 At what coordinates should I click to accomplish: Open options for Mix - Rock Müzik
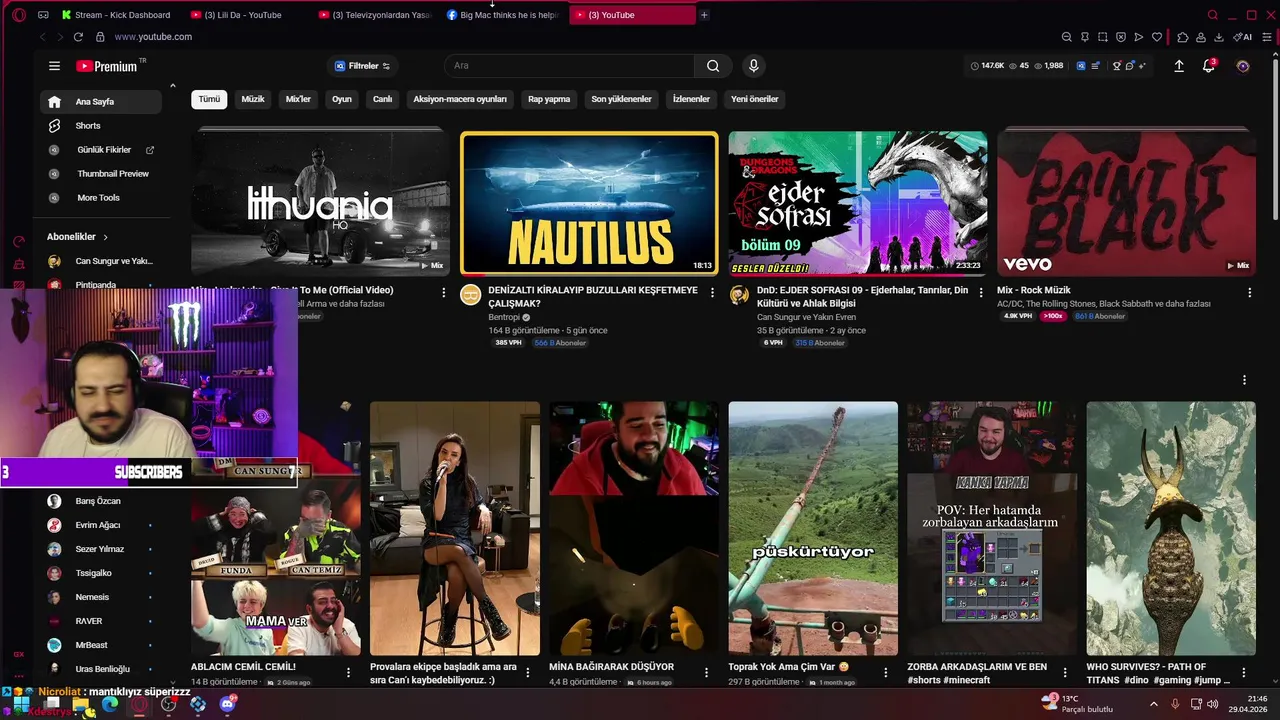[x=1249, y=292]
